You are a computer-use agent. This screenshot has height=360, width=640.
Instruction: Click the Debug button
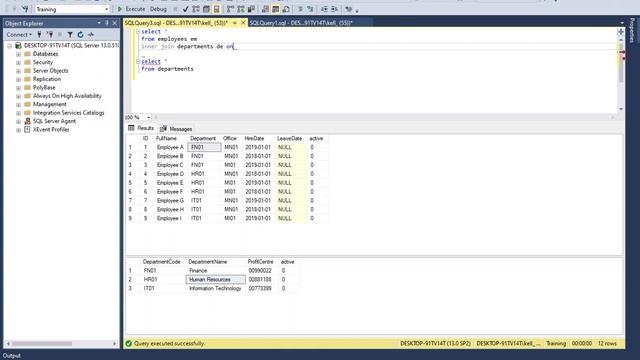(158, 9)
